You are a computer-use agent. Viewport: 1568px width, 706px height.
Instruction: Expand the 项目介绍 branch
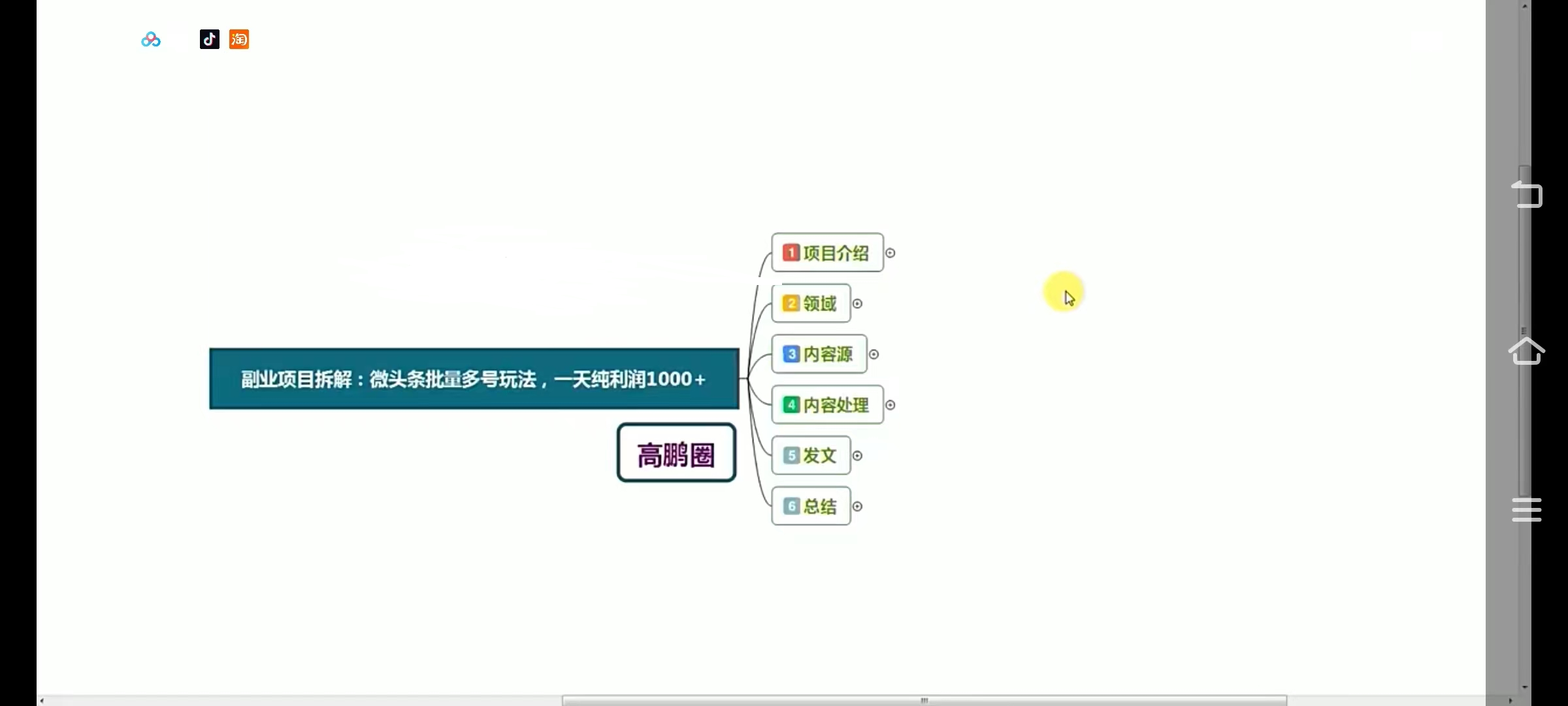click(x=890, y=253)
